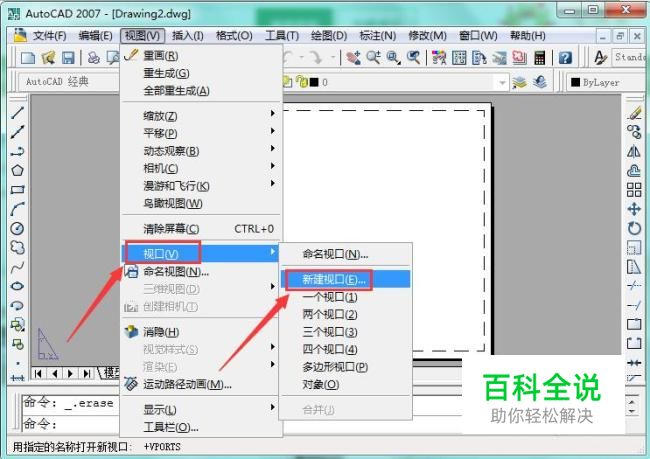Select the Array tool

(634, 190)
